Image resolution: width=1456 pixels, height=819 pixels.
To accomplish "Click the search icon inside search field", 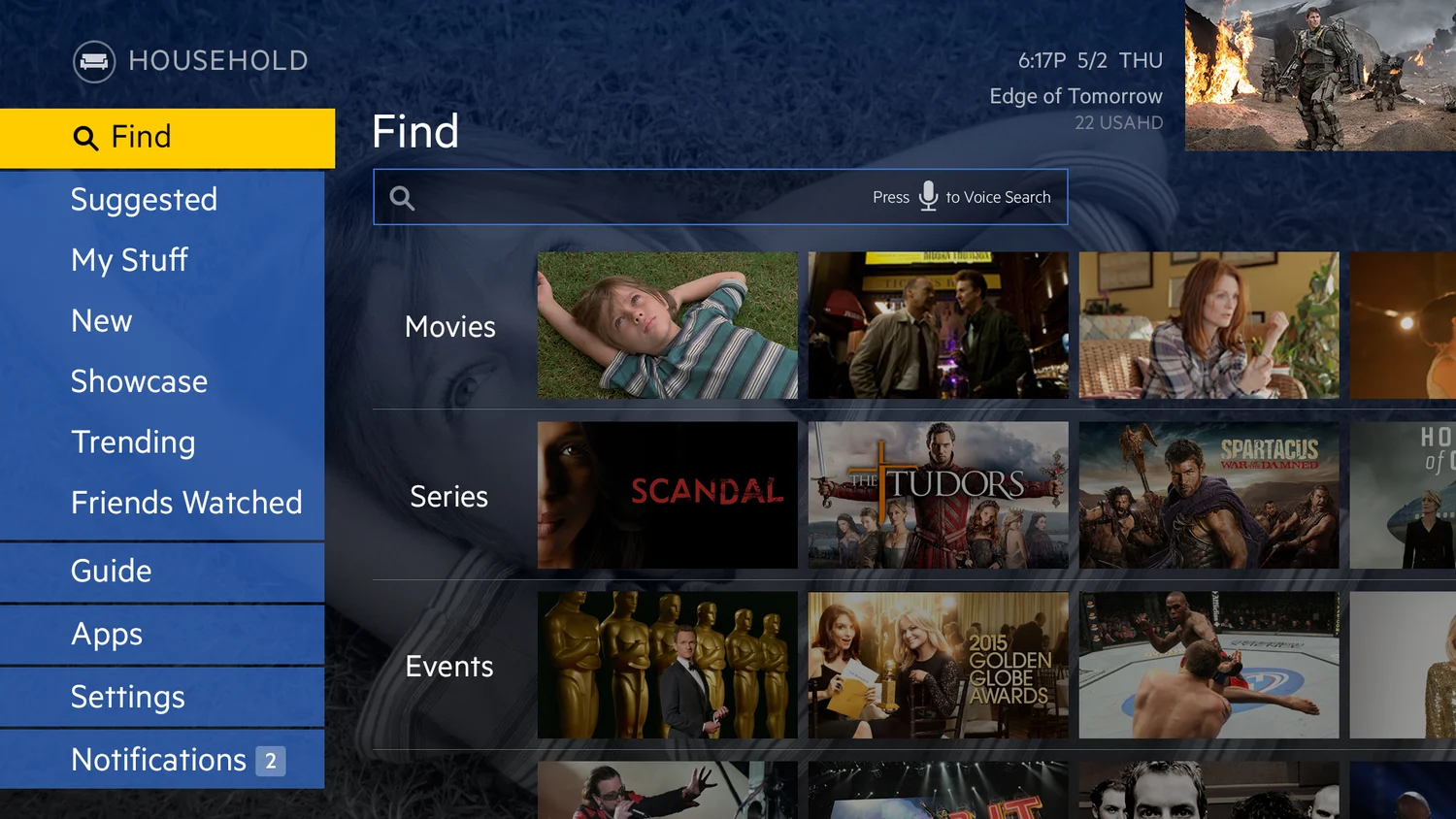I will pyautogui.click(x=402, y=198).
